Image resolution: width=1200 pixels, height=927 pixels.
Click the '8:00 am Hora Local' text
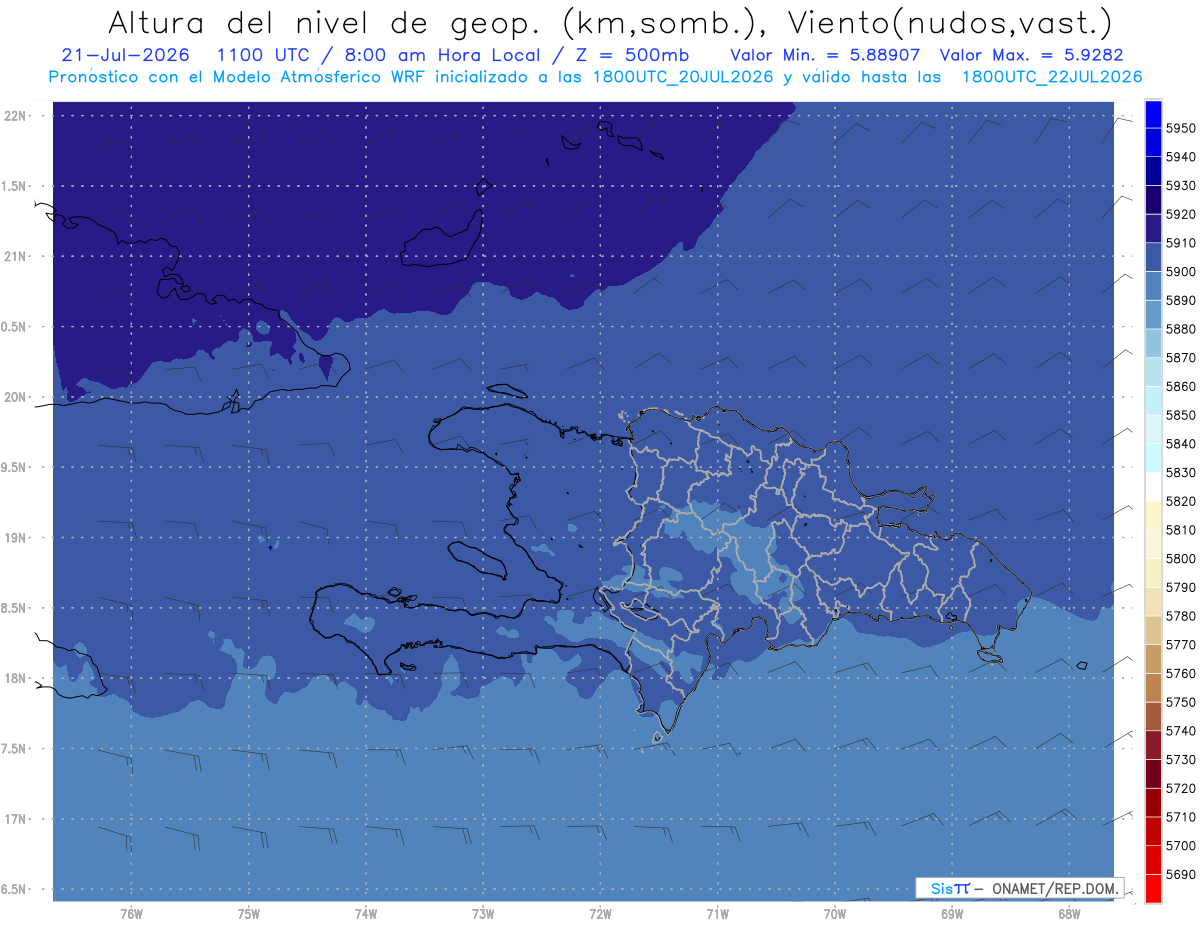(x=442, y=55)
